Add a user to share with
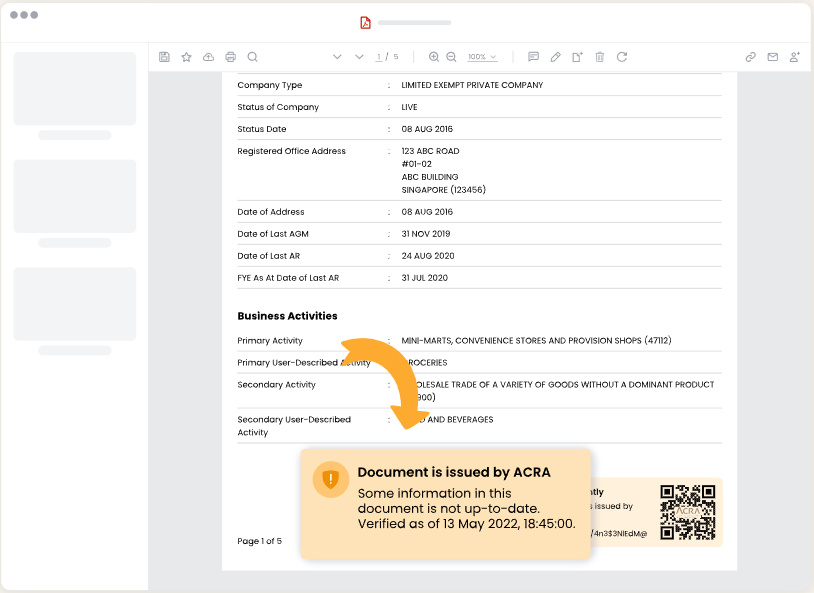Image resolution: width=814 pixels, height=593 pixels. pyautogui.click(x=795, y=57)
